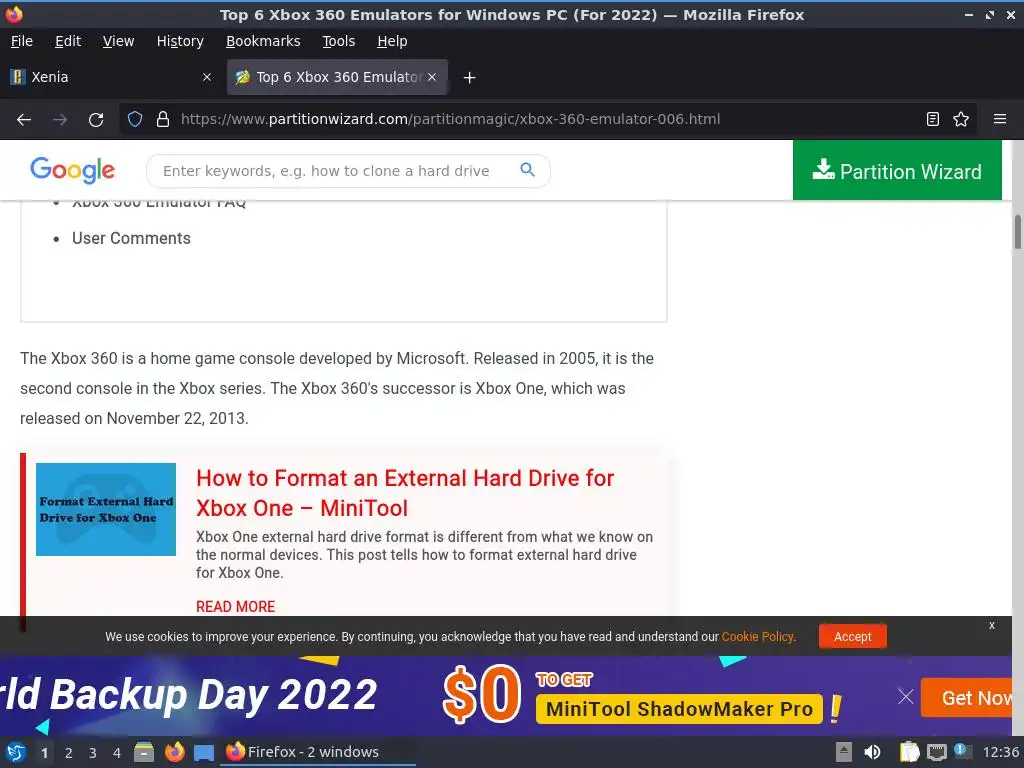Click the show desktop icon in taskbar
This screenshot has height=768, width=1024.
[204, 753]
